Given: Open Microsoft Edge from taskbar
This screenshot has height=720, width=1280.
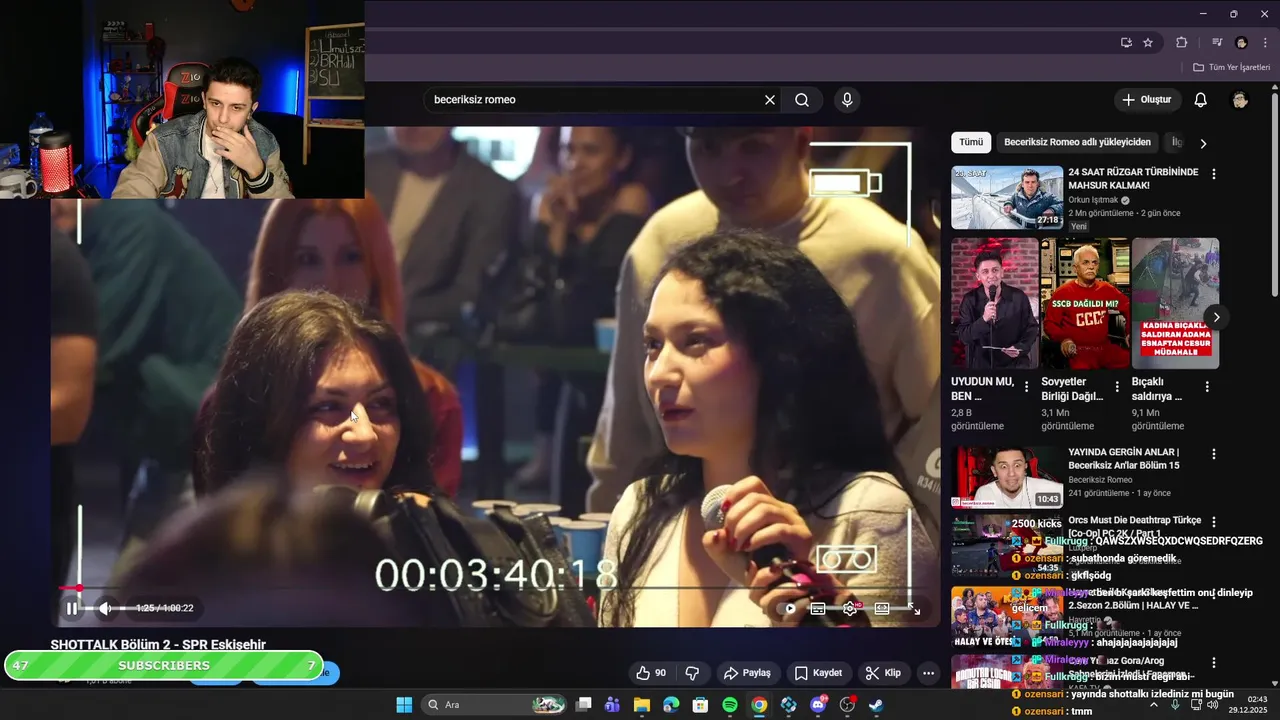Looking at the screenshot, I should coord(671,705).
